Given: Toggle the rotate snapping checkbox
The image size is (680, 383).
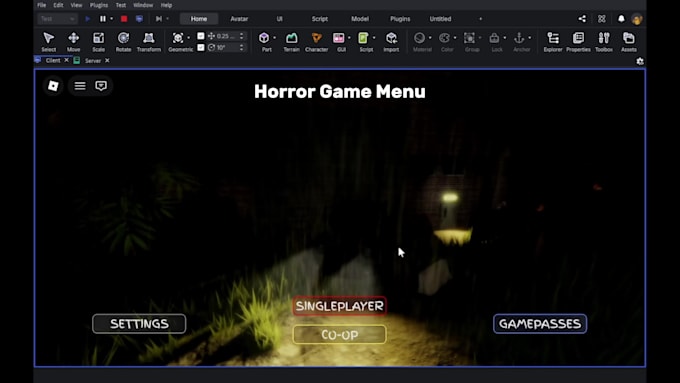Looking at the screenshot, I should pyautogui.click(x=201, y=47).
